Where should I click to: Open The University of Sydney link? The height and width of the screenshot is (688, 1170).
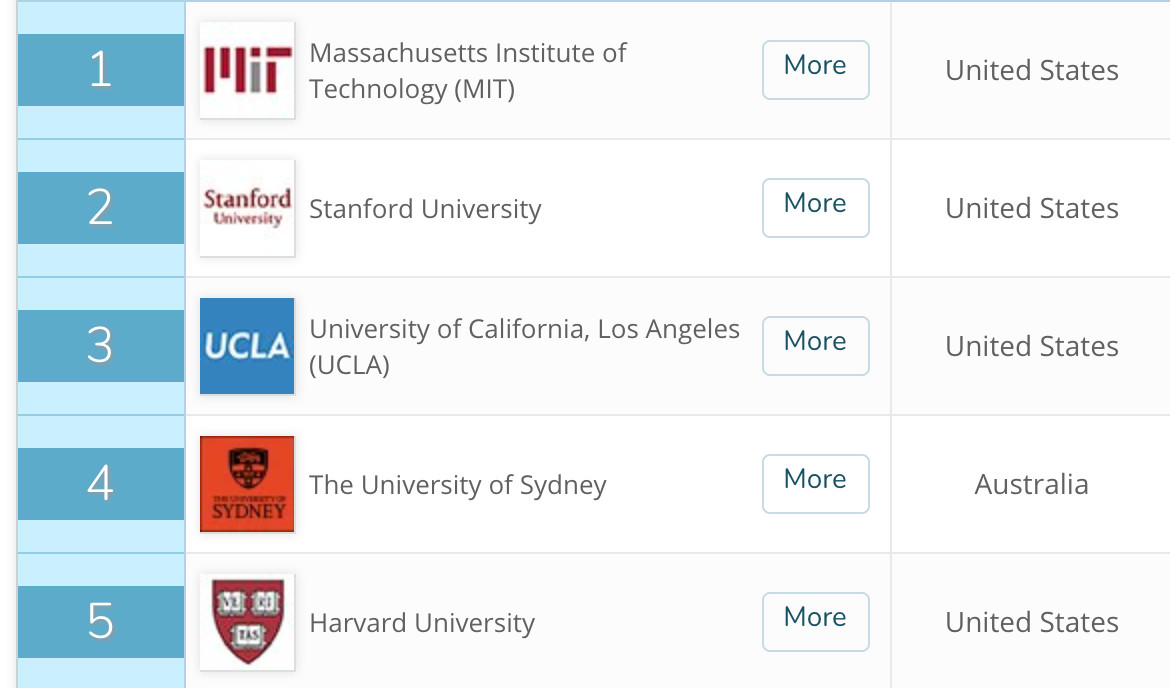(x=458, y=485)
